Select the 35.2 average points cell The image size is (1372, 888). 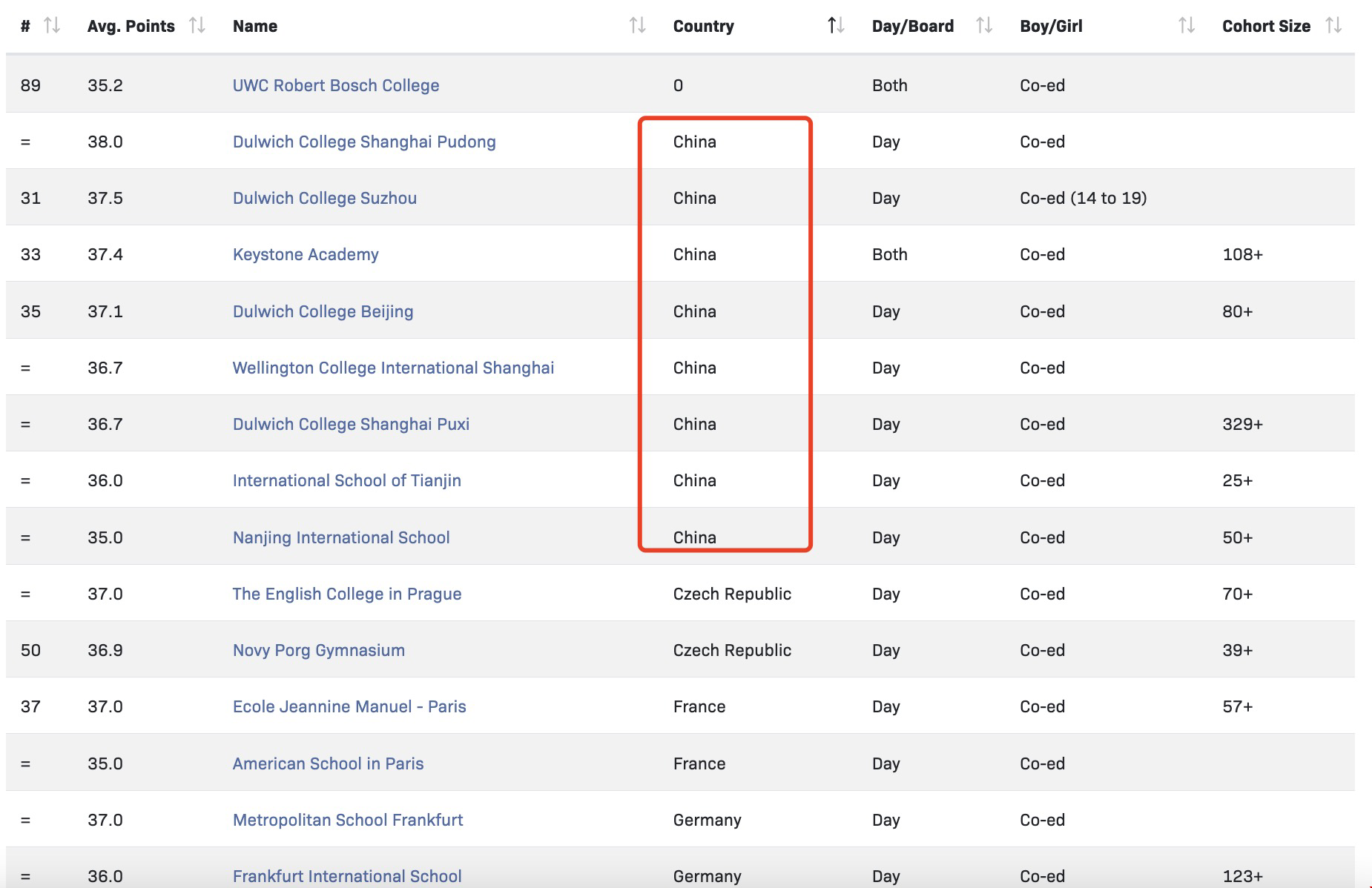pos(105,85)
